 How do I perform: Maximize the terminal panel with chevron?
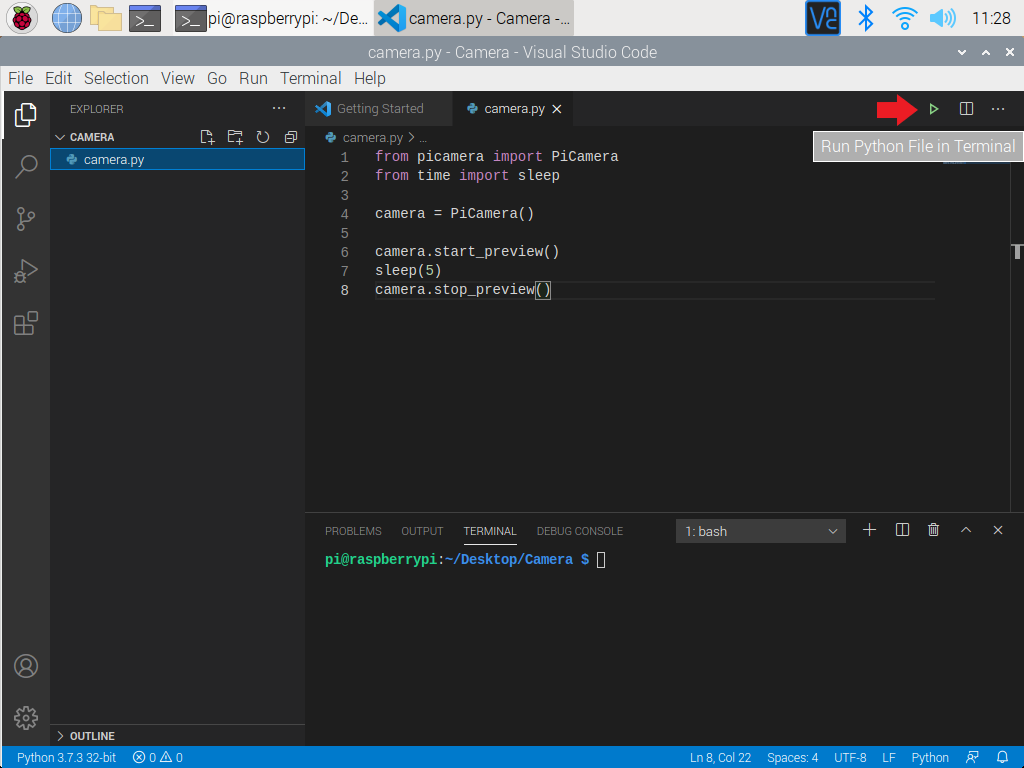[966, 530]
